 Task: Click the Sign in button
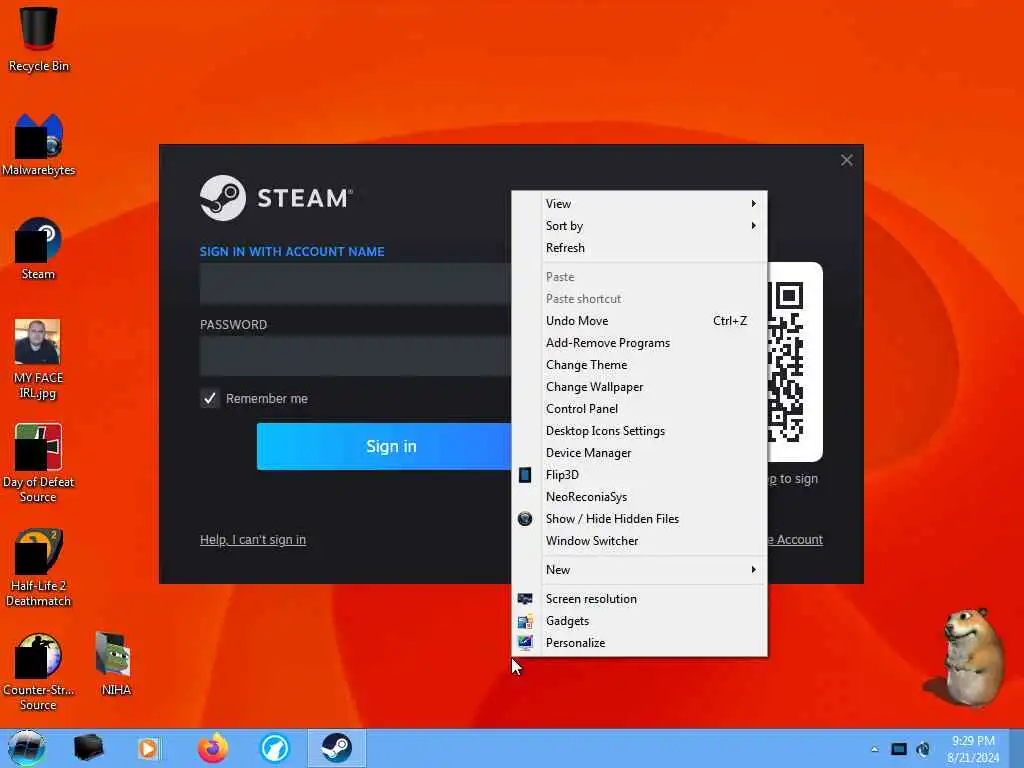point(384,446)
